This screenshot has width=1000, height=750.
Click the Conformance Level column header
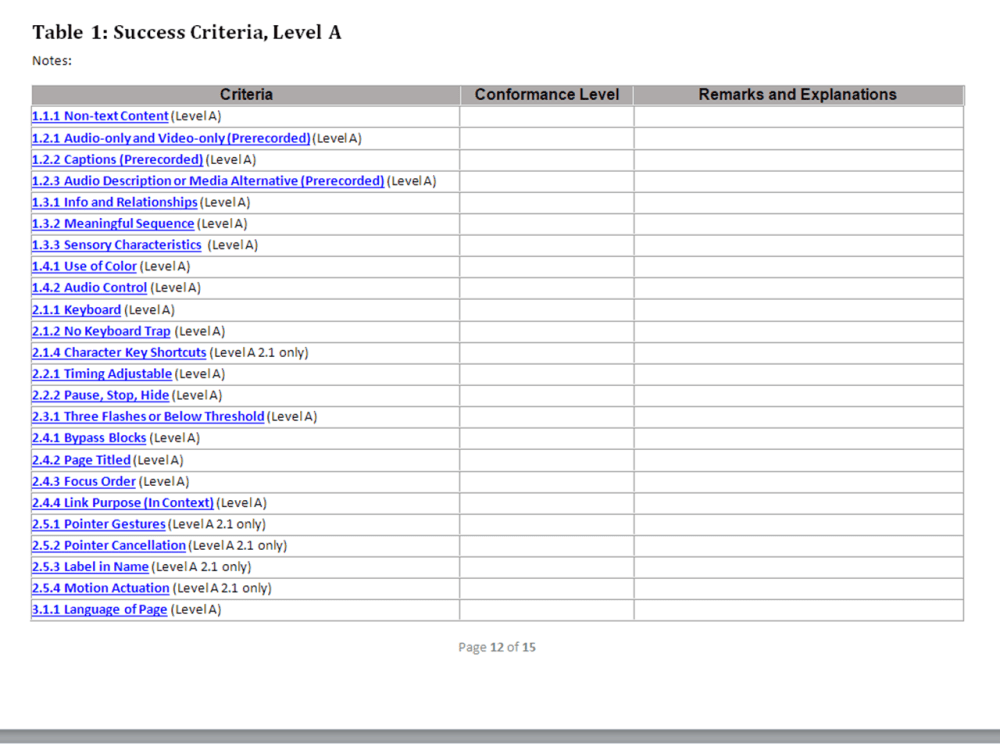click(547, 94)
